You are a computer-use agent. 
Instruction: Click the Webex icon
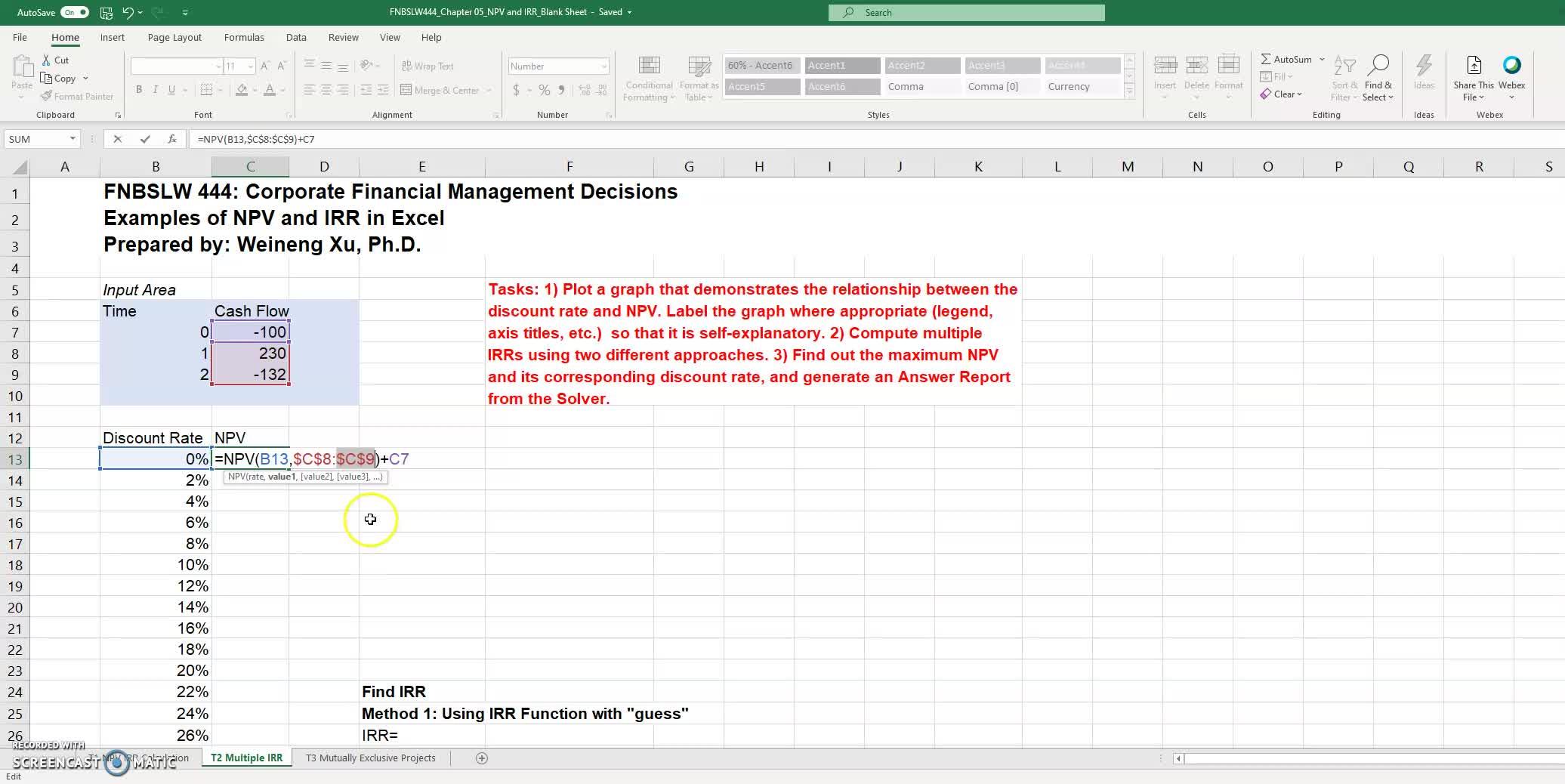coord(1511,65)
